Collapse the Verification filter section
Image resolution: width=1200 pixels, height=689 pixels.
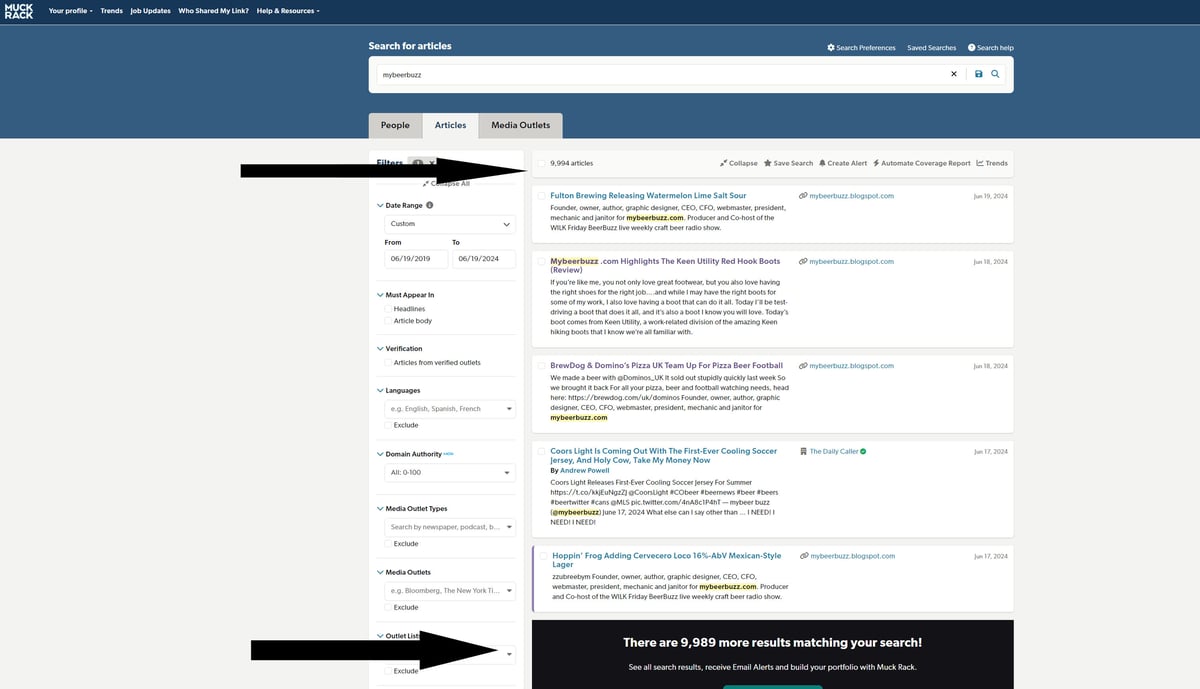click(x=380, y=349)
